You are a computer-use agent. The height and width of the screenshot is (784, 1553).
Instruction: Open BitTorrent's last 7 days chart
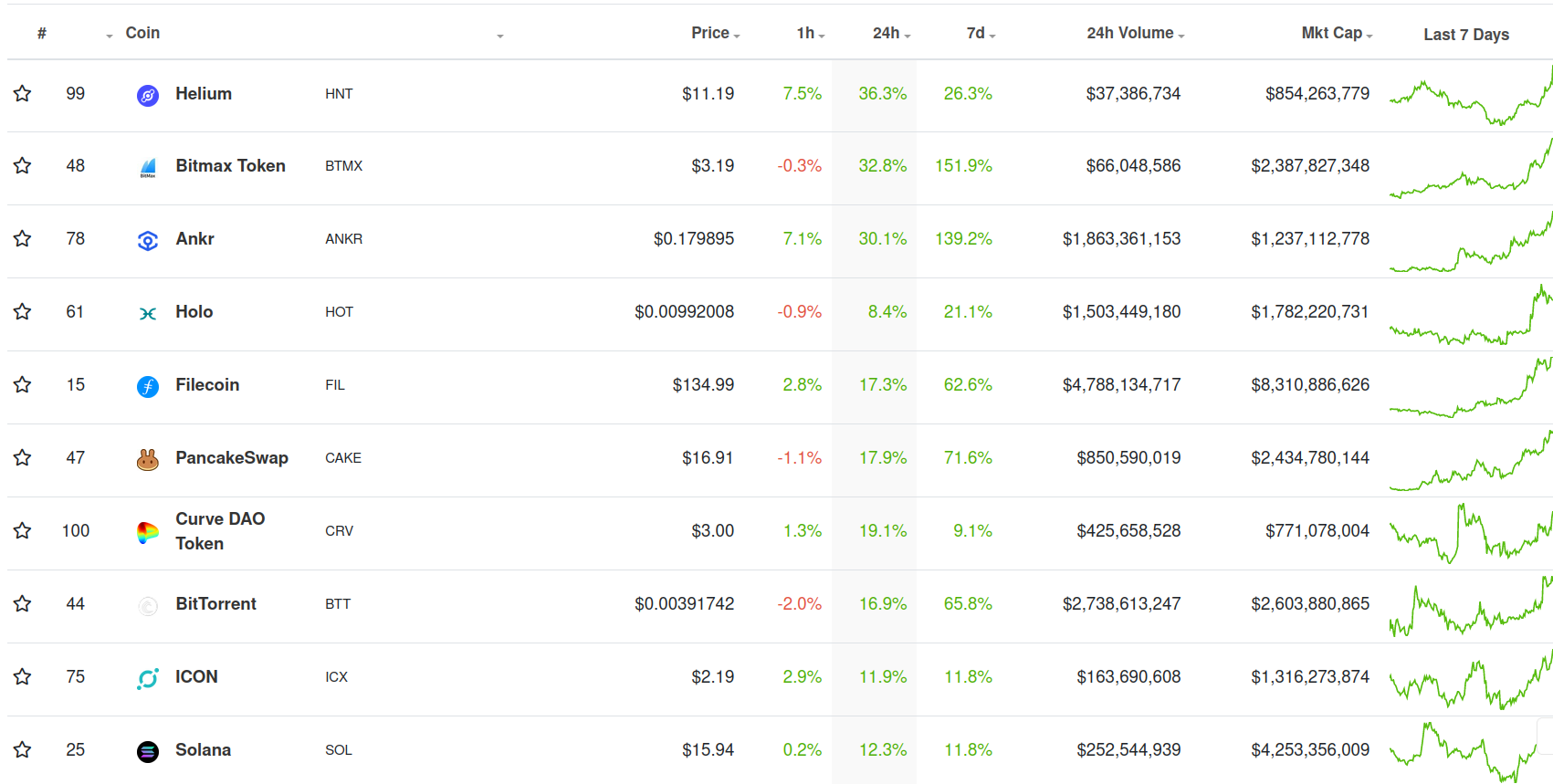point(1471,605)
